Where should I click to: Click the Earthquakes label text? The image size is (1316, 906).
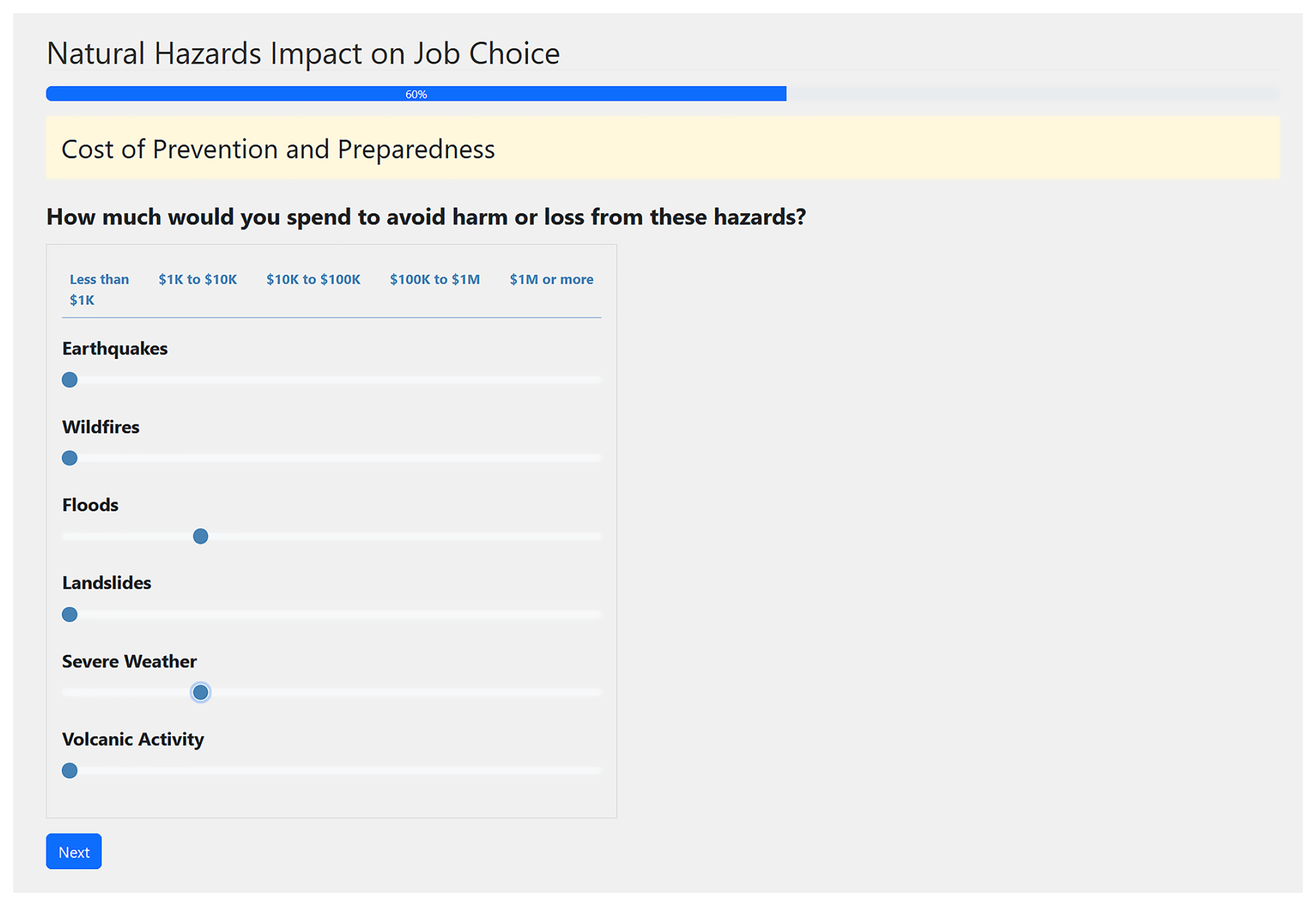click(x=115, y=349)
